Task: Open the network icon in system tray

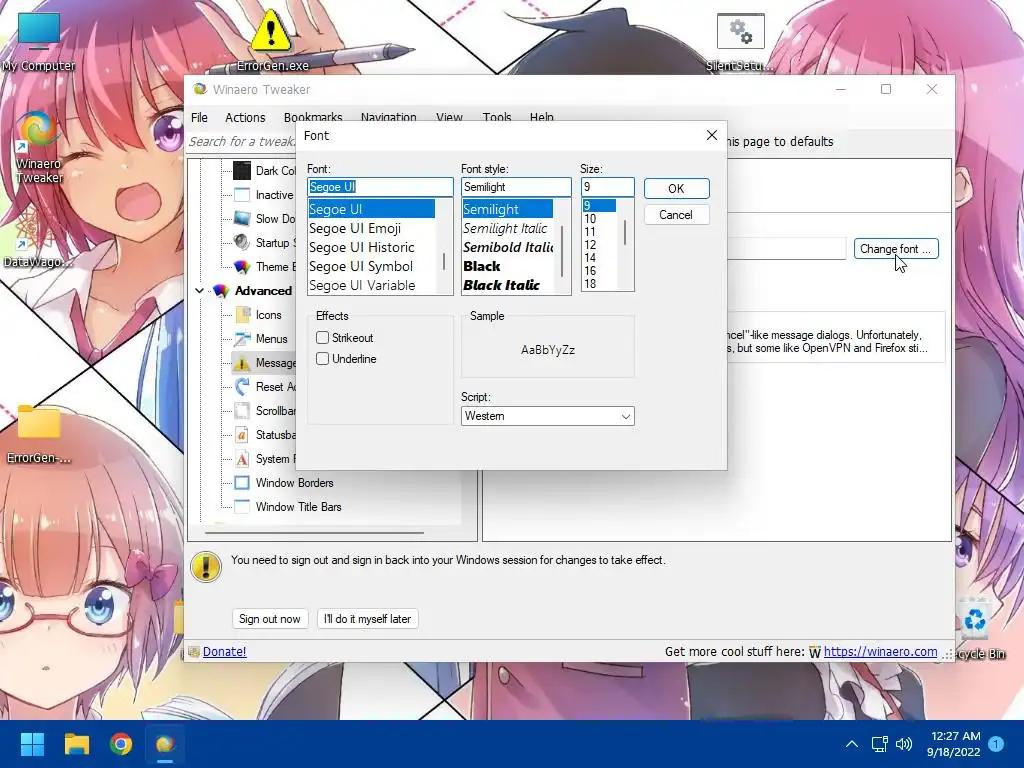Action: click(879, 744)
